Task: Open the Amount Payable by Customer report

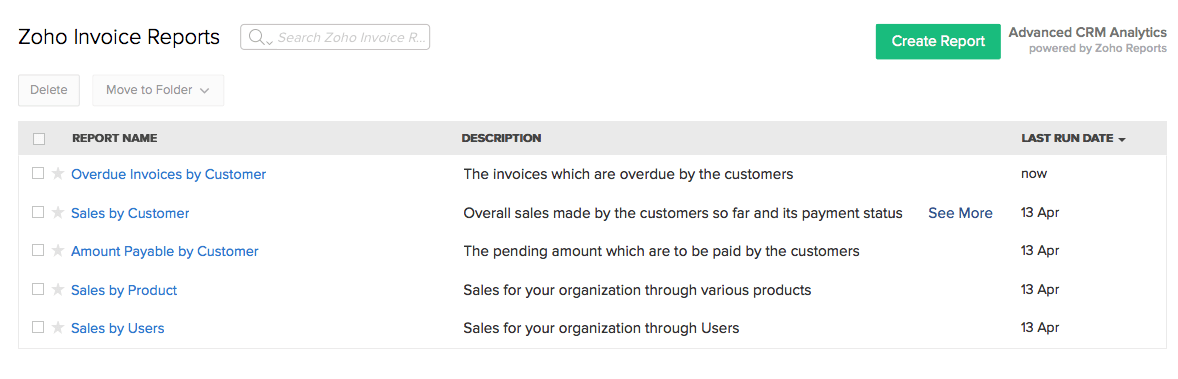Action: pyautogui.click(x=165, y=251)
